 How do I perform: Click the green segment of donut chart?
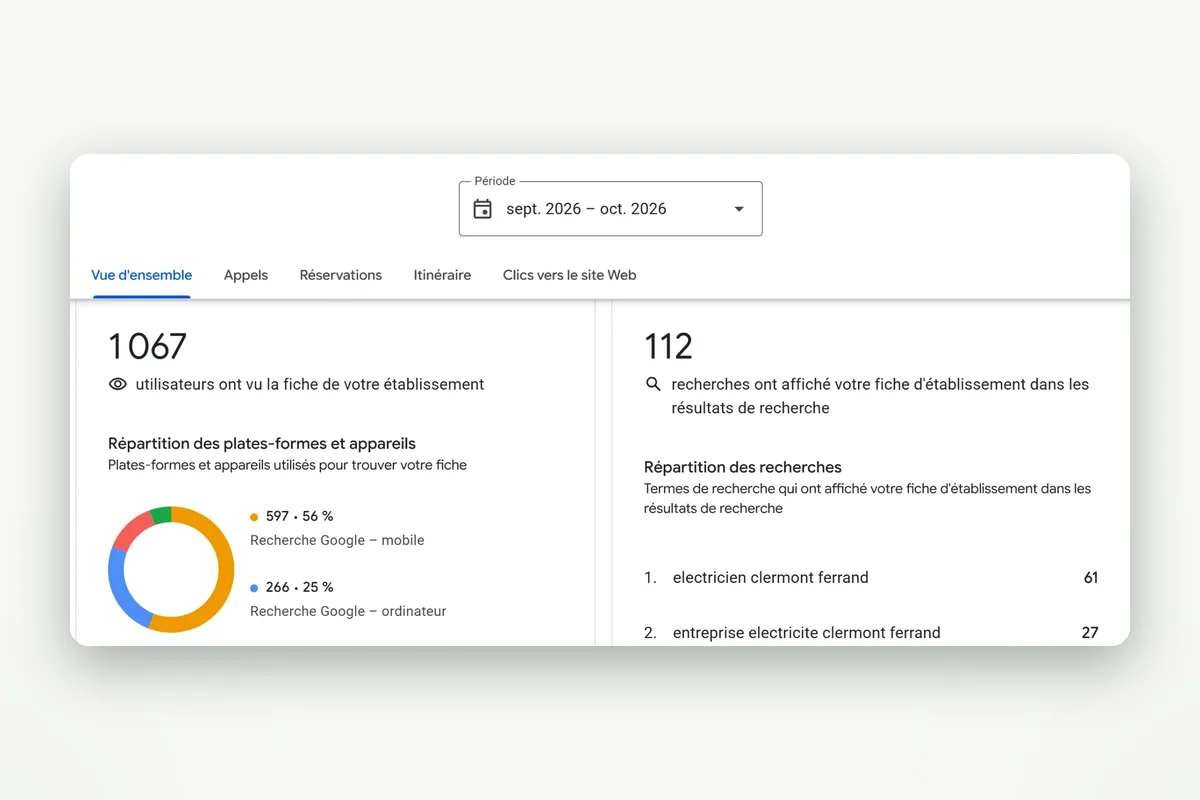pyautogui.click(x=161, y=516)
